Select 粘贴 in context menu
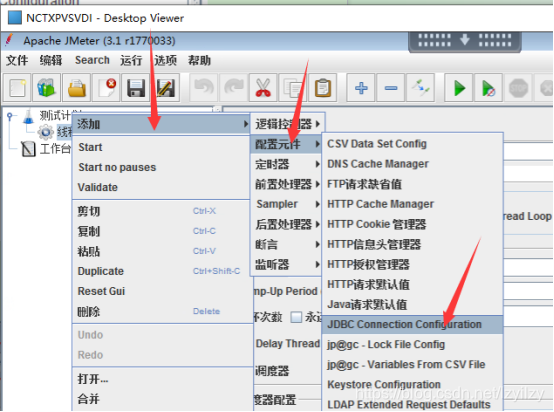Screen dimensions: 554x412 coord(161,251)
